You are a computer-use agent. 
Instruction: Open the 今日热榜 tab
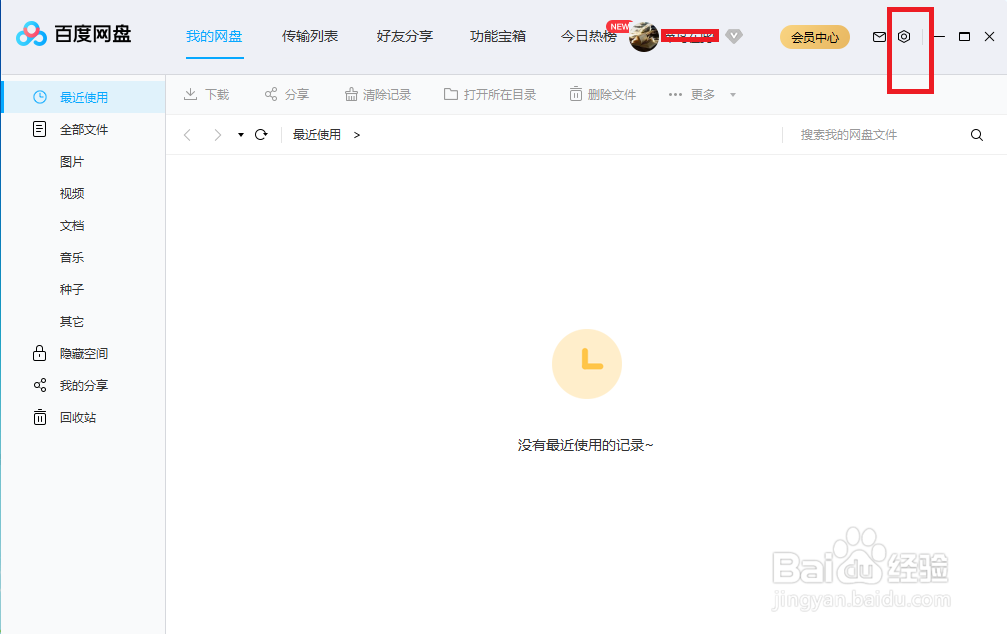pos(589,37)
